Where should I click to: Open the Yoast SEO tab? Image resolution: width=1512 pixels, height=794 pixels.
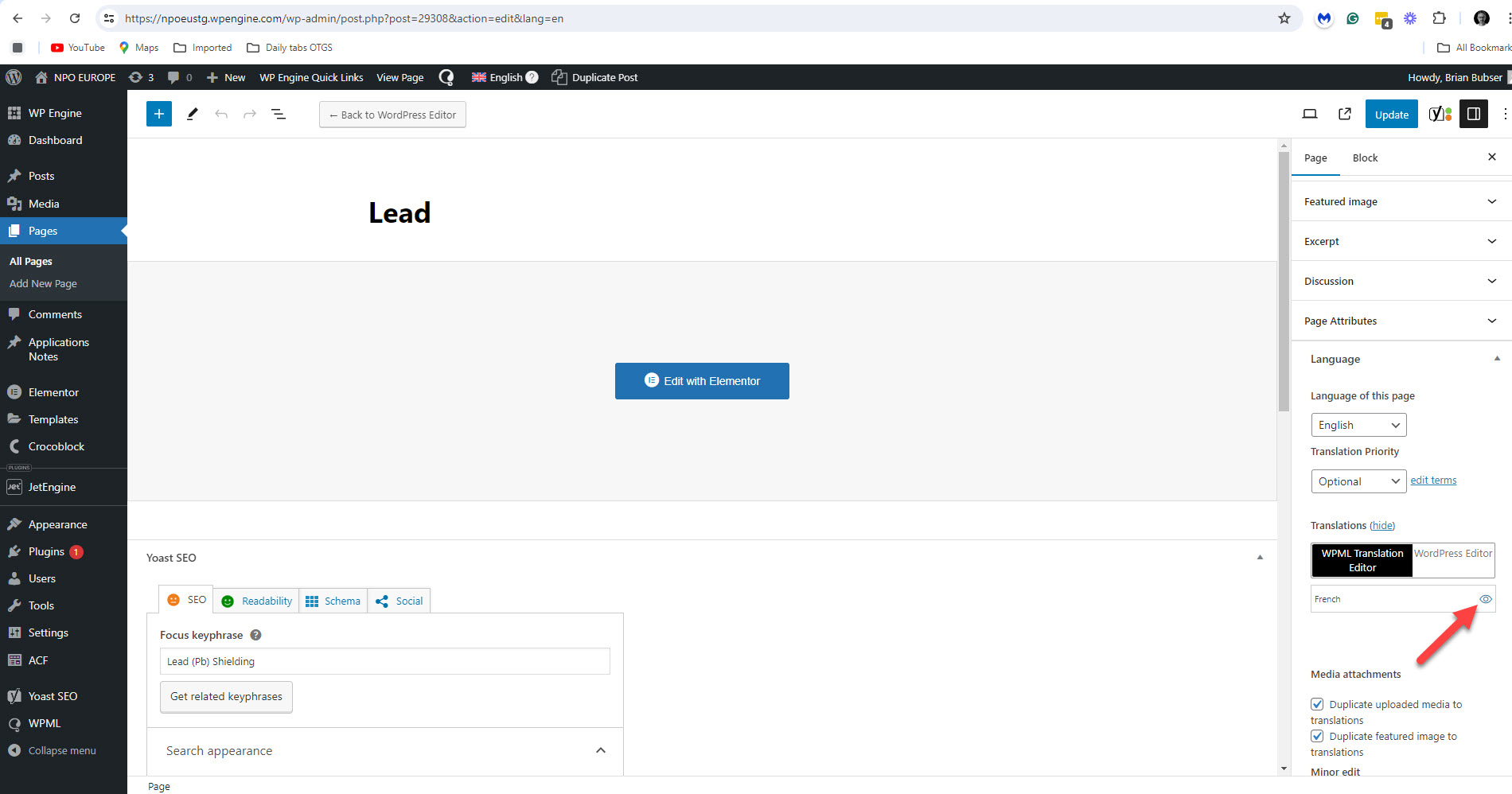187,600
